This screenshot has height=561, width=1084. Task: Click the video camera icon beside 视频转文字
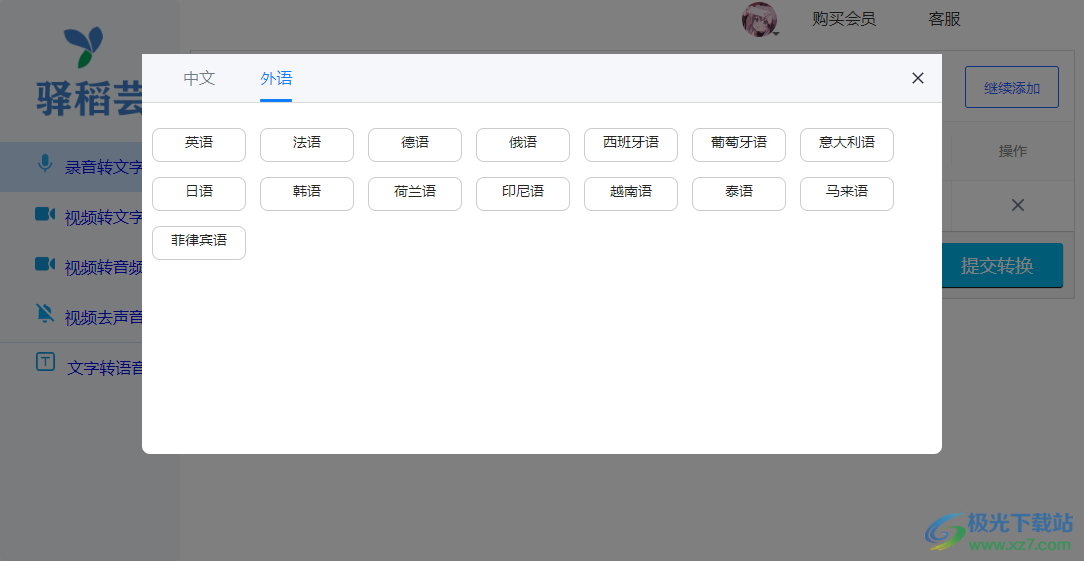click(x=44, y=214)
